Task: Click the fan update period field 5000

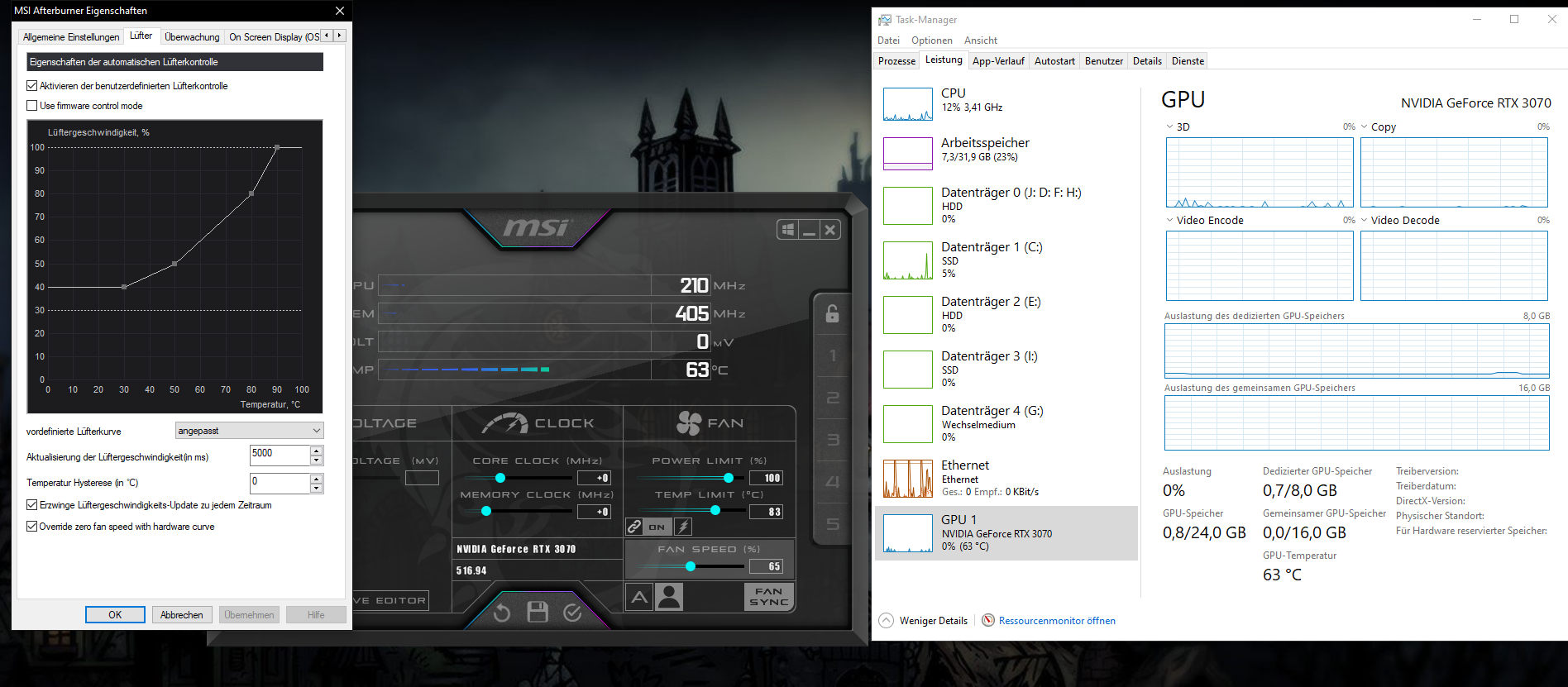Action: [280, 456]
